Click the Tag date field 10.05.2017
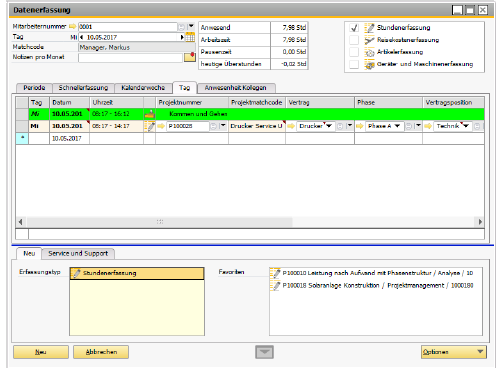 132,37
